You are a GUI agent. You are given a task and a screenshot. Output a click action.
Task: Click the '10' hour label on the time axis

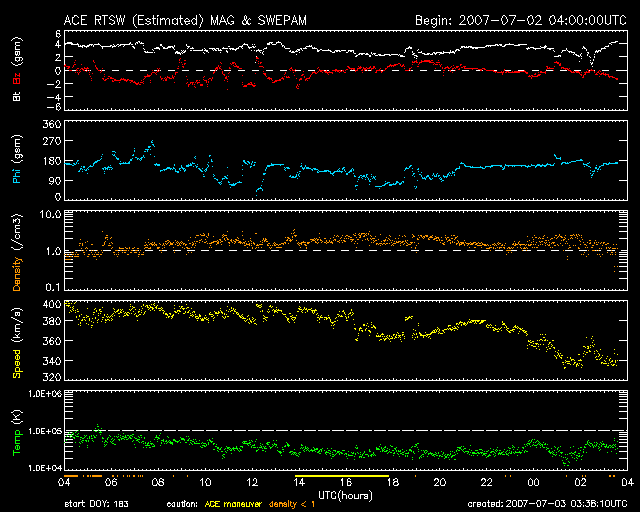205,483
